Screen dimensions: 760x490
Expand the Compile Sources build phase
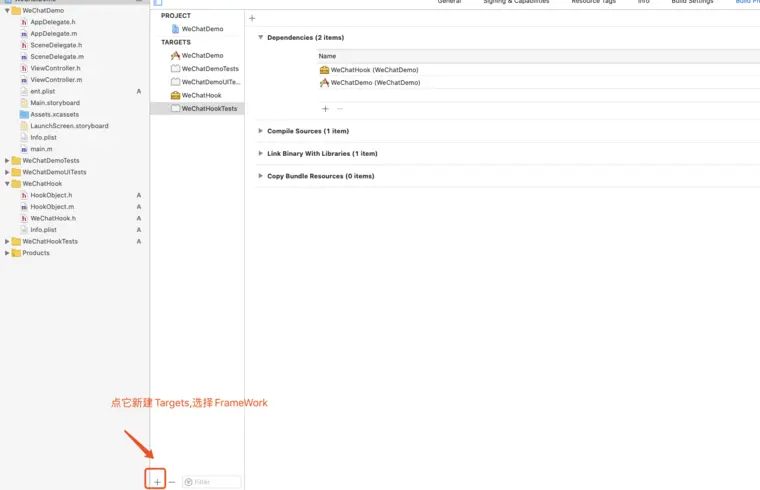[260, 131]
